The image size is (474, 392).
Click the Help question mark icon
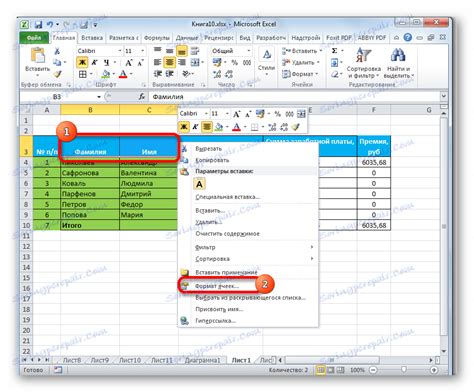(407, 37)
